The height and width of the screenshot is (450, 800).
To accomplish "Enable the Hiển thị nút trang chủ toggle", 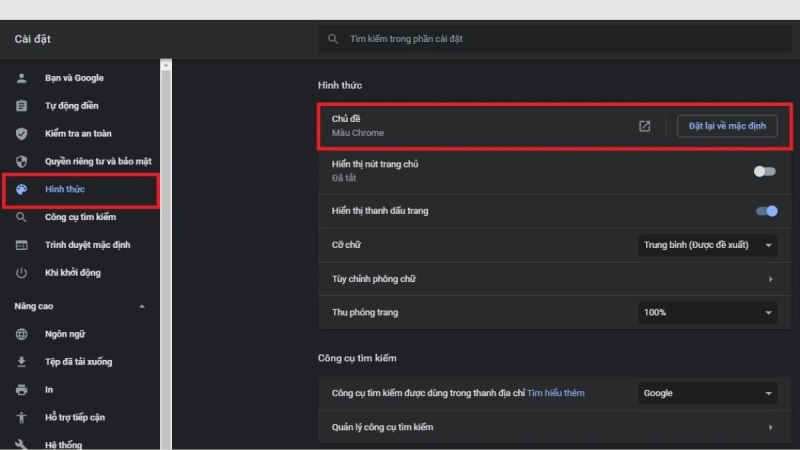I will (x=765, y=171).
